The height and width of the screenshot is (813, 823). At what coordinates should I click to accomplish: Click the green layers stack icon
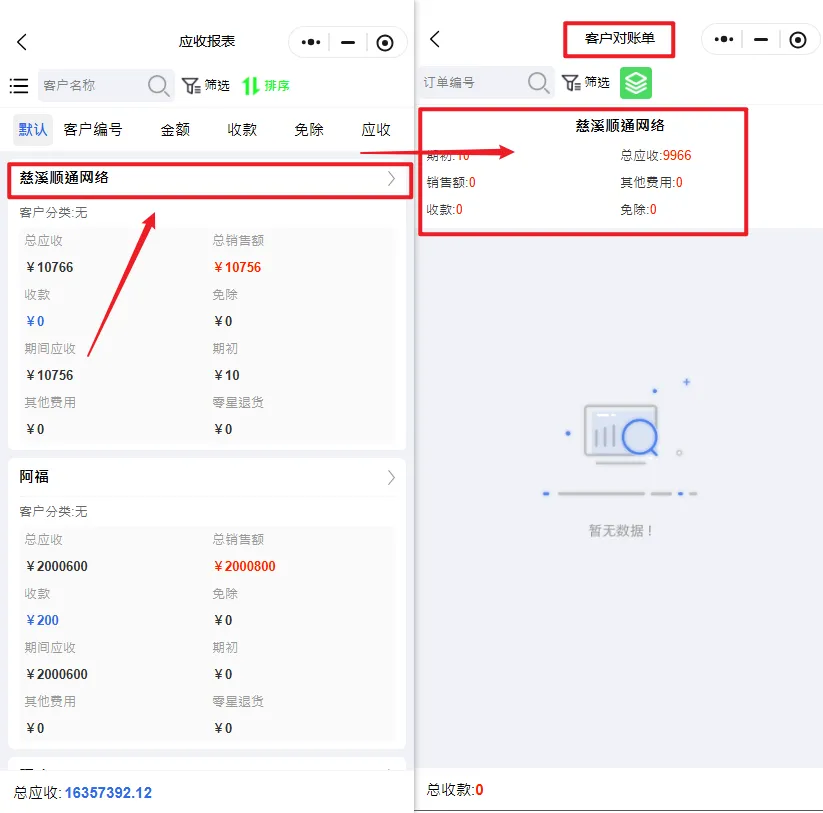tap(635, 82)
